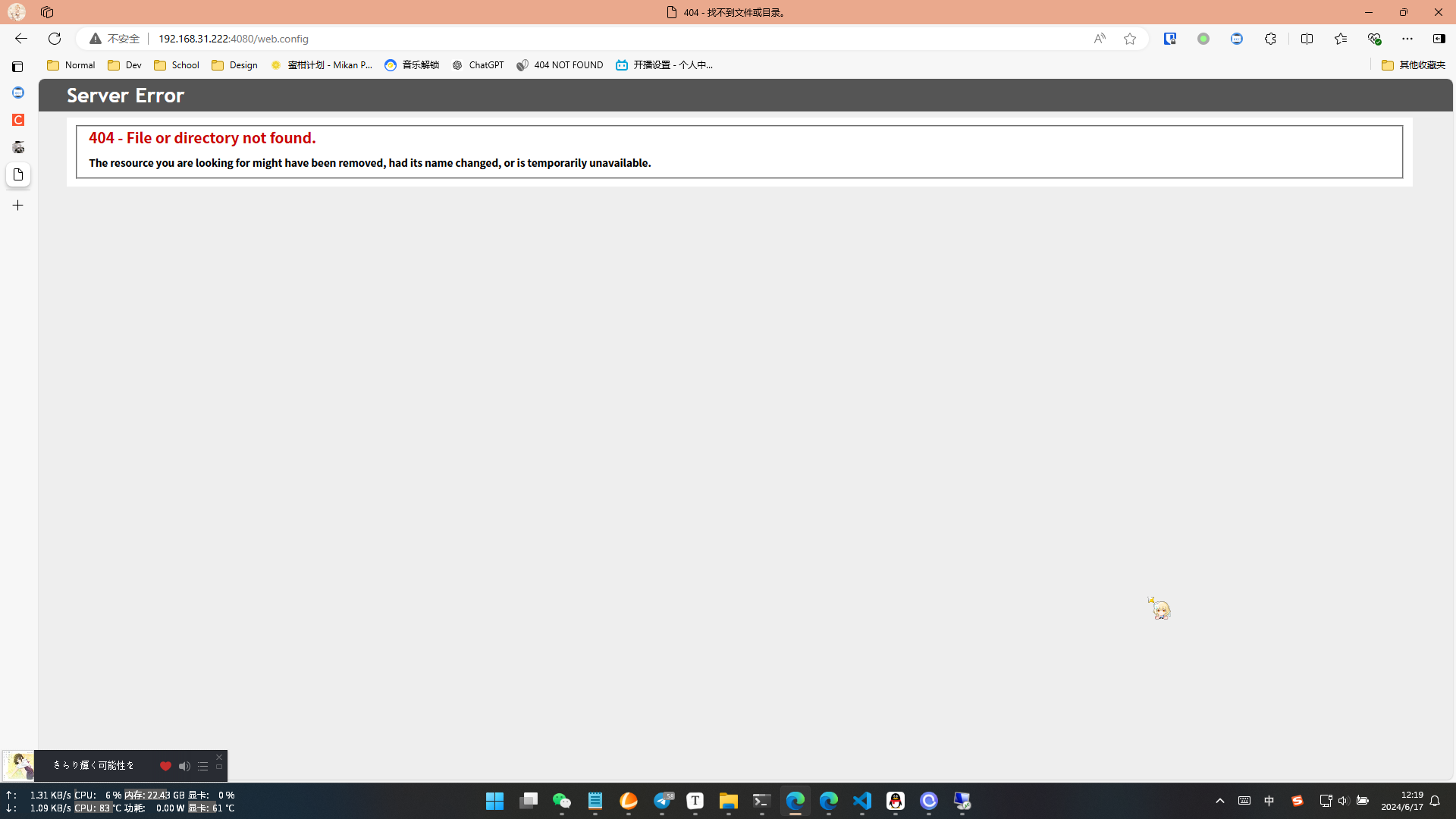This screenshot has height=819, width=1456.
Task: Toggle split screen view
Action: tap(1307, 39)
